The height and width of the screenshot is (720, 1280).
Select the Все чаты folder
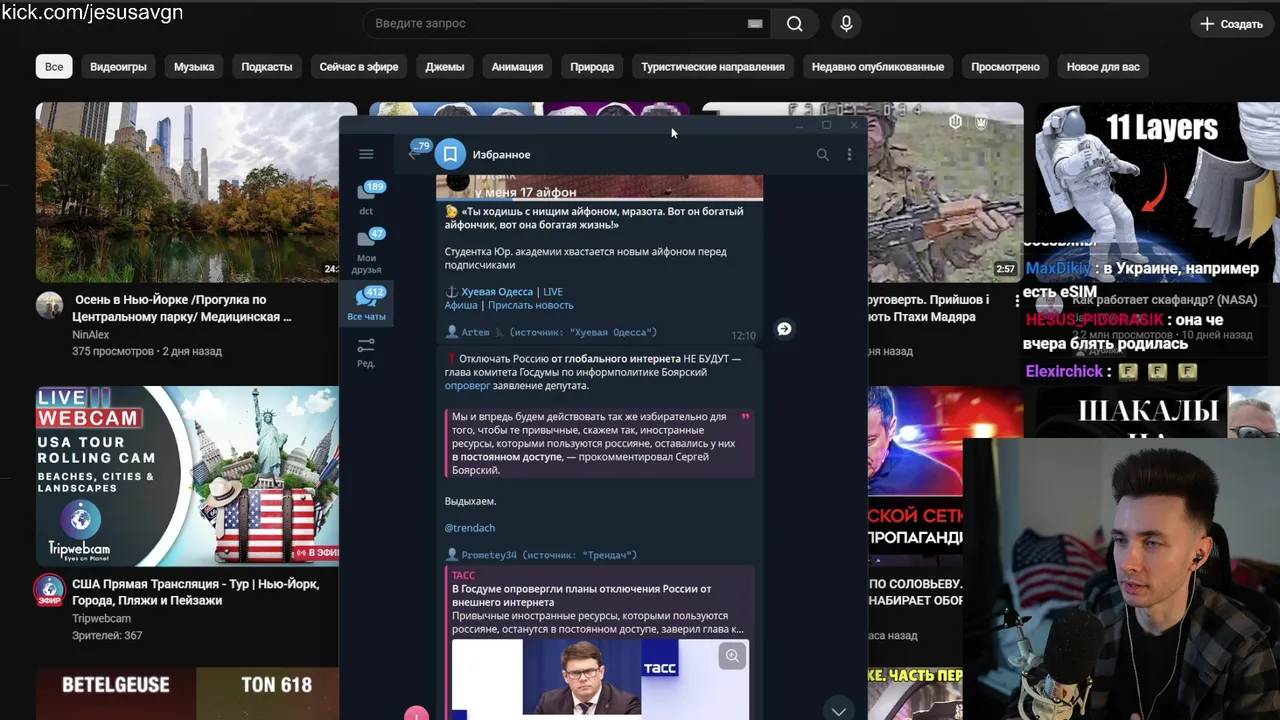point(366,303)
